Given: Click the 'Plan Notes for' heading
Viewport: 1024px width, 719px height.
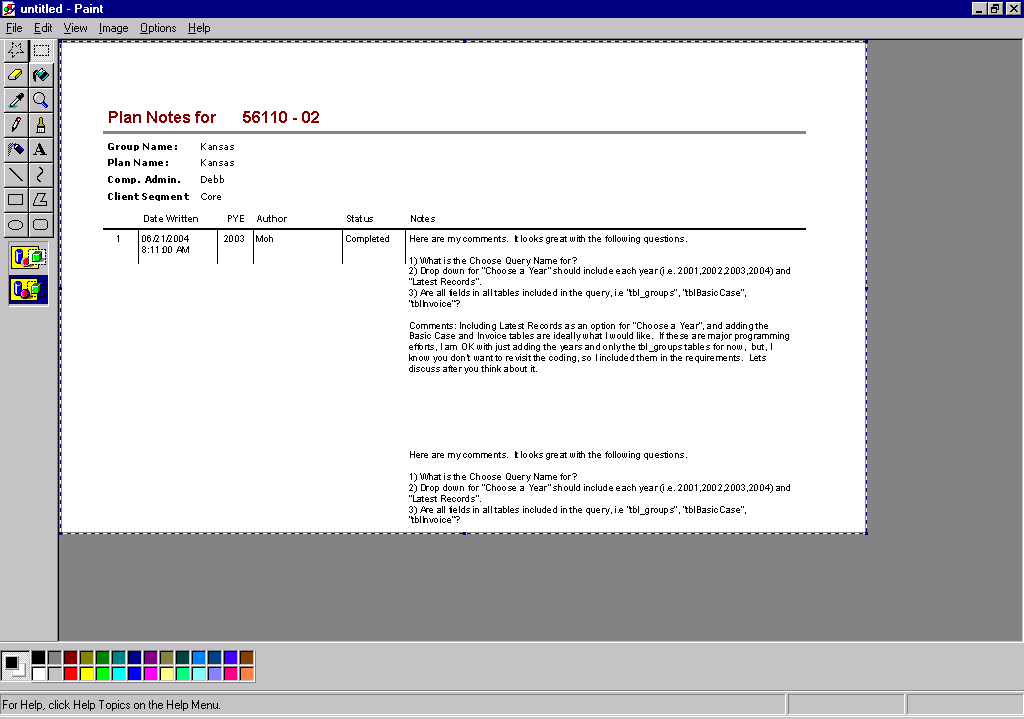Looking at the screenshot, I should 161,118.
